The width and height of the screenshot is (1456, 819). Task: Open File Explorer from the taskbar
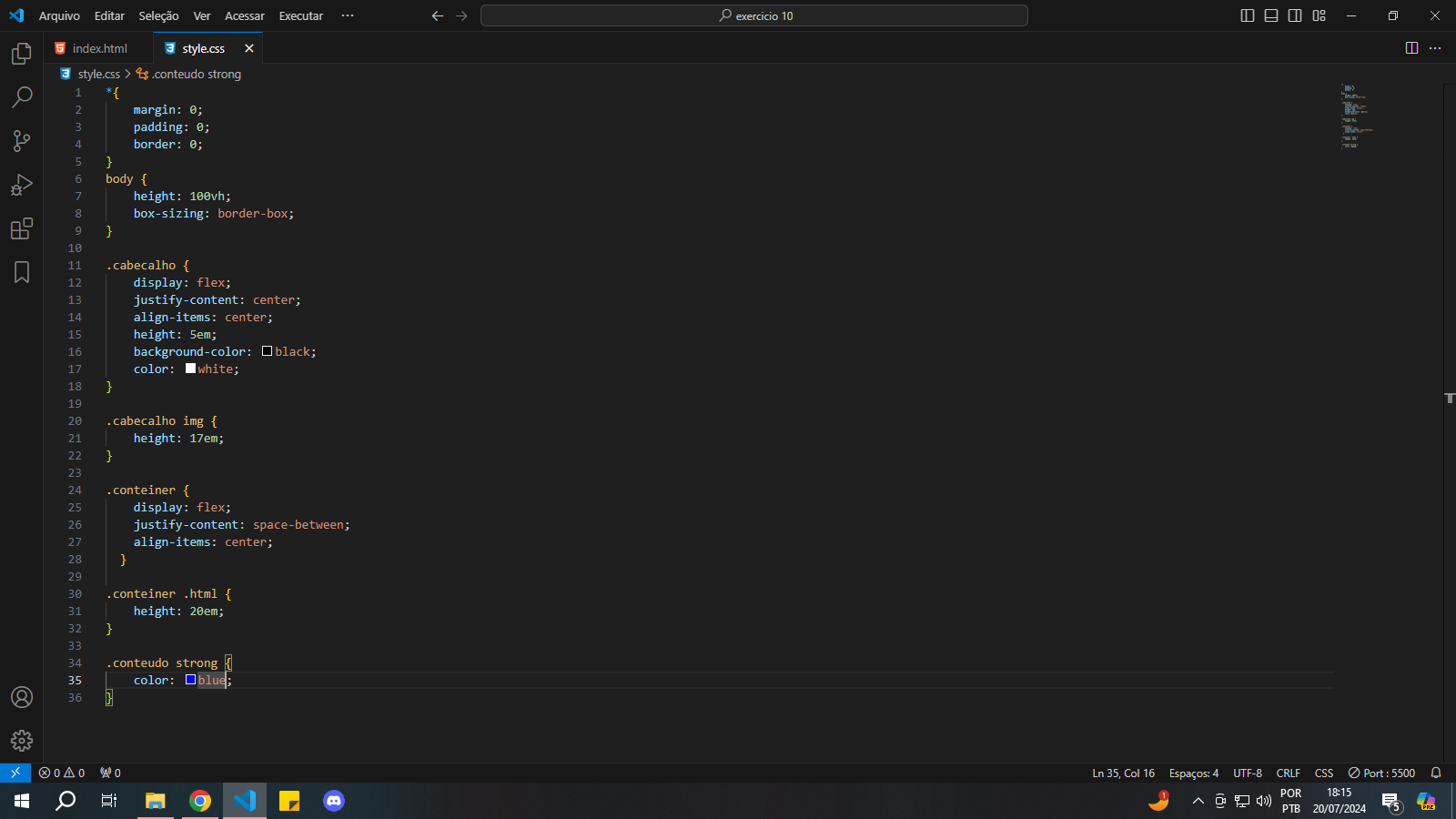(156, 801)
